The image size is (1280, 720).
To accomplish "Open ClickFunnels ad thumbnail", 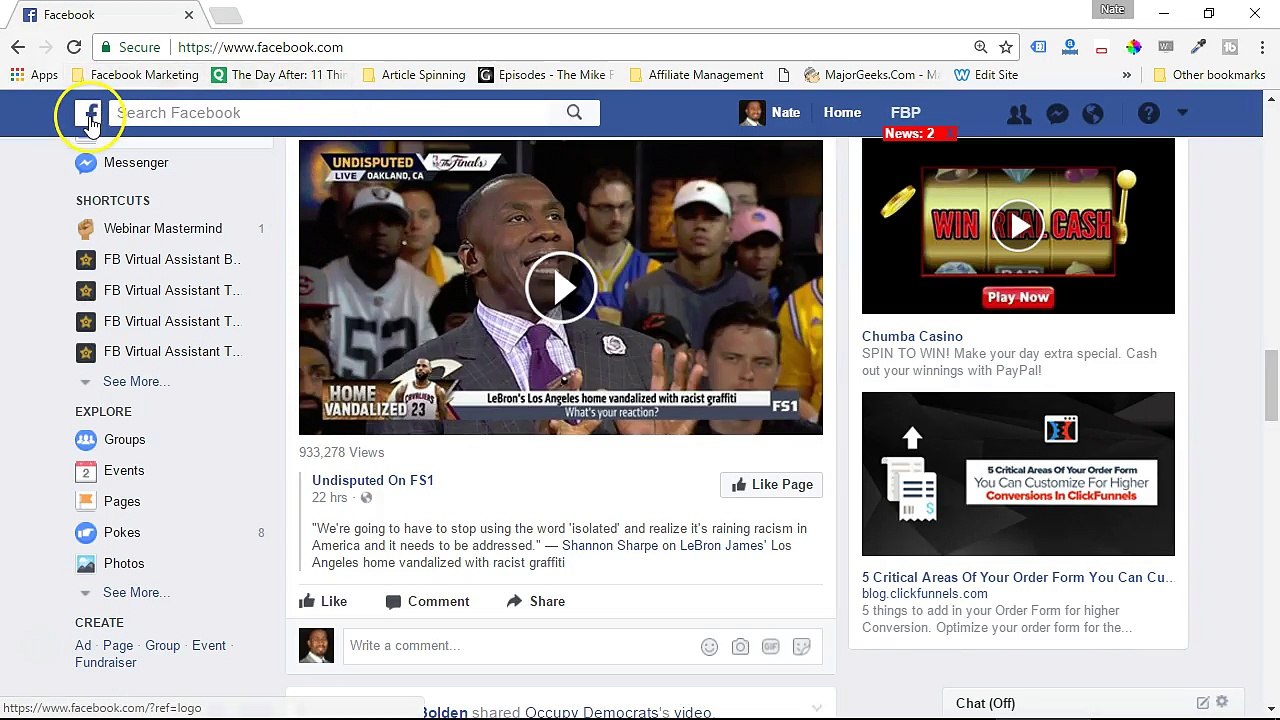I will 1018,474.
